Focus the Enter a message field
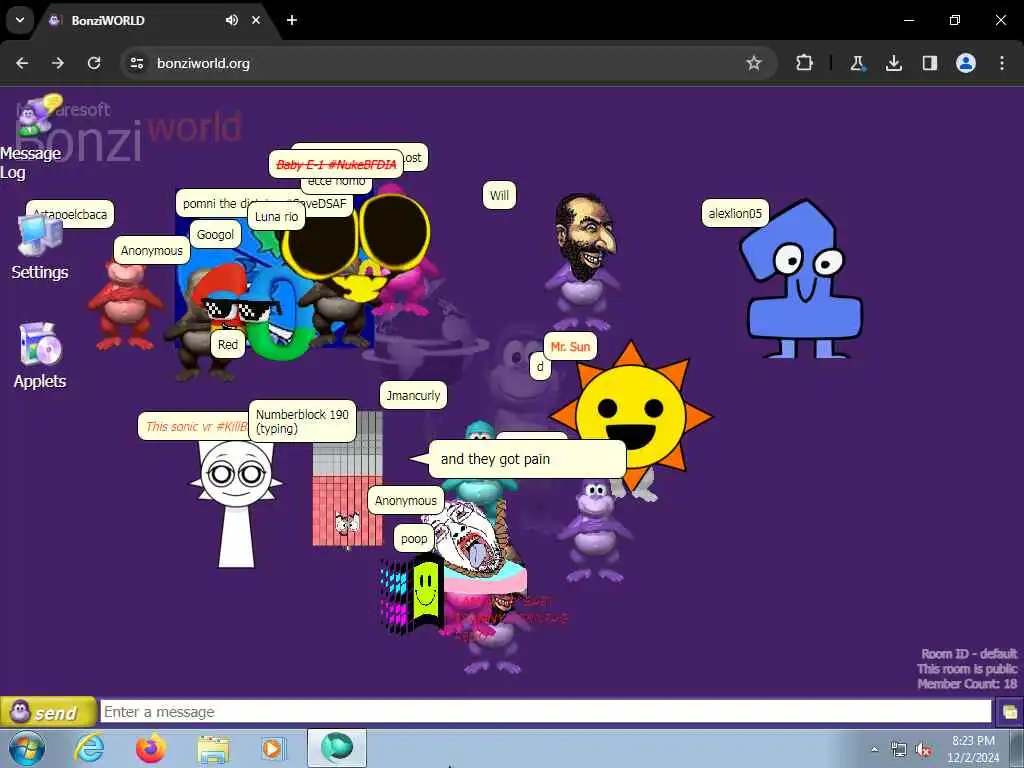1024x768 pixels. pos(545,712)
